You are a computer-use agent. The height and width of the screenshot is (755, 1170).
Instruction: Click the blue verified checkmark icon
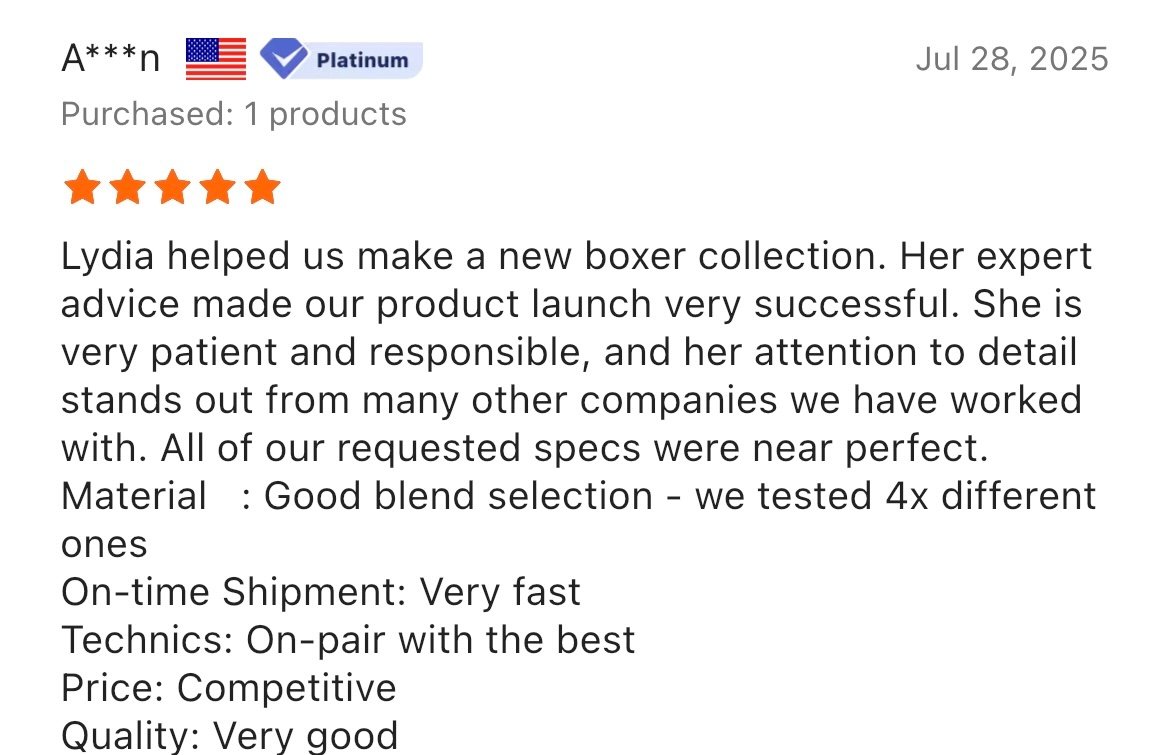[x=283, y=59]
